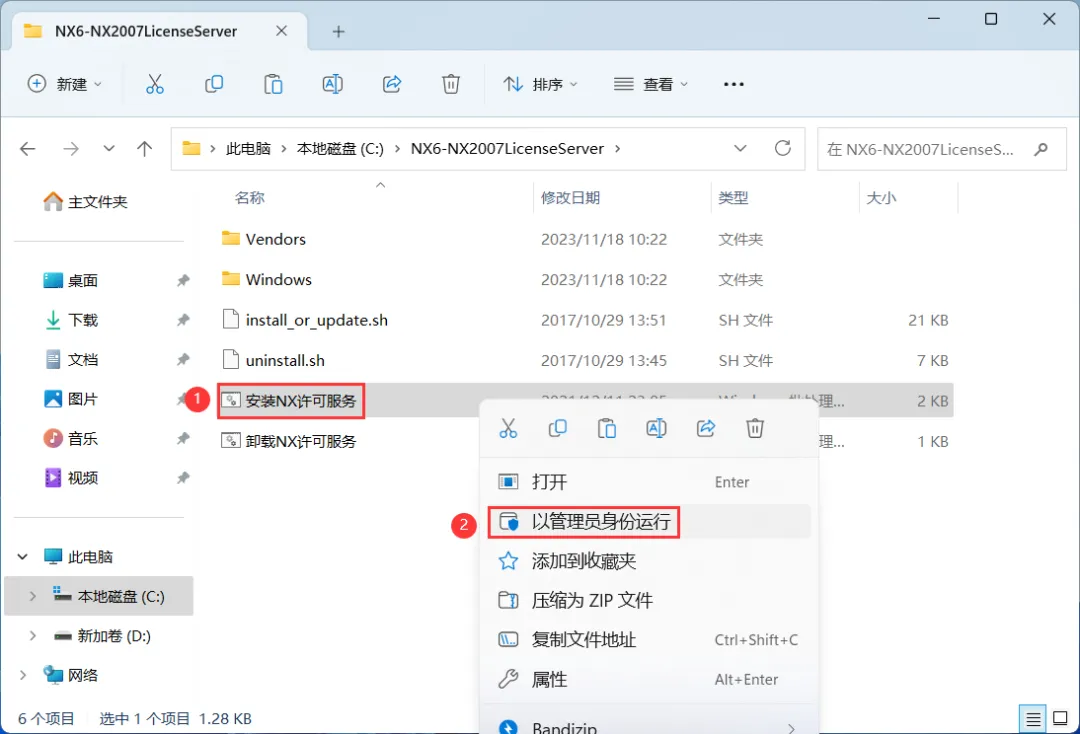Click the 类型 column header
1080x734 pixels.
[733, 198]
